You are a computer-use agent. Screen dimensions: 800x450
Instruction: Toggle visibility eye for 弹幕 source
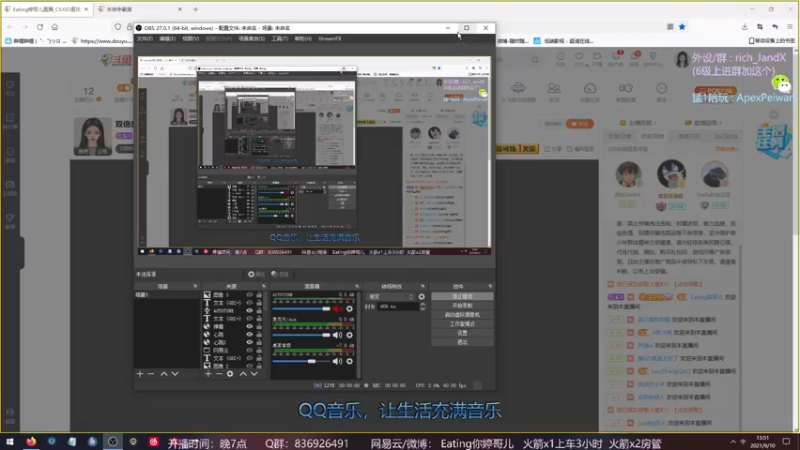[x=249, y=327]
